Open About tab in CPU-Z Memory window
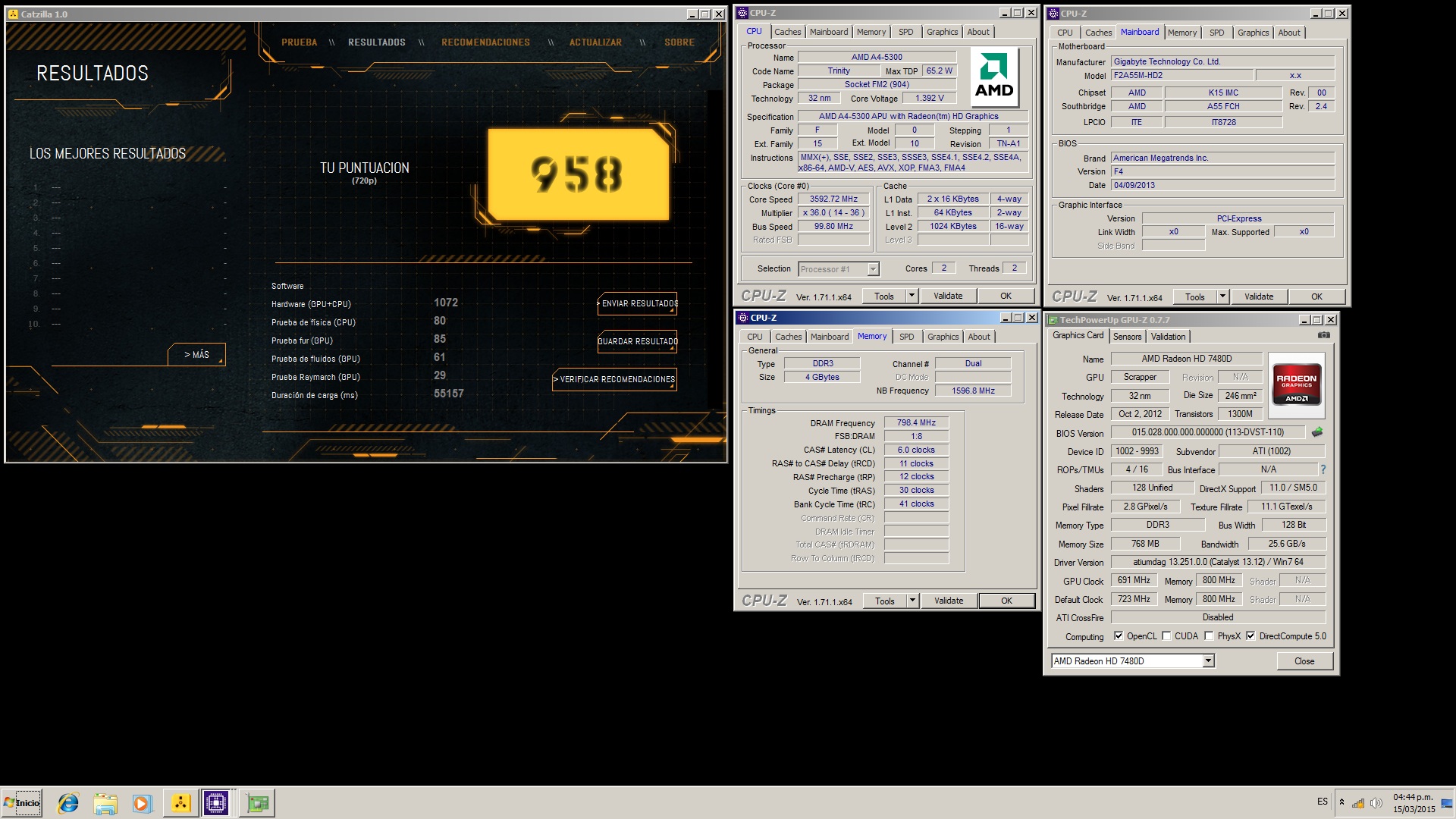Image resolution: width=1456 pixels, height=819 pixels. tap(979, 337)
